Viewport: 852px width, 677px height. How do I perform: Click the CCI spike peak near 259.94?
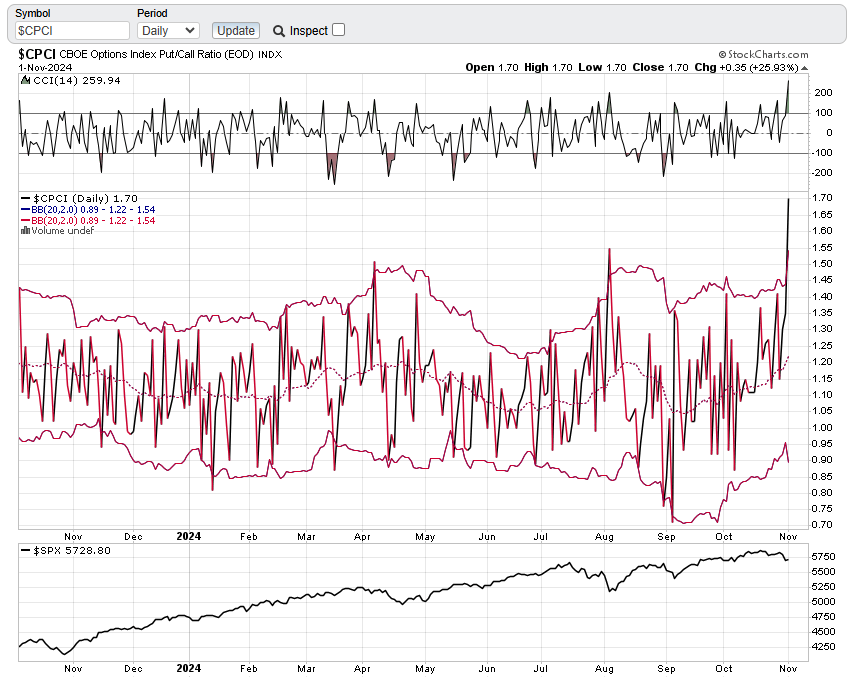coord(788,81)
